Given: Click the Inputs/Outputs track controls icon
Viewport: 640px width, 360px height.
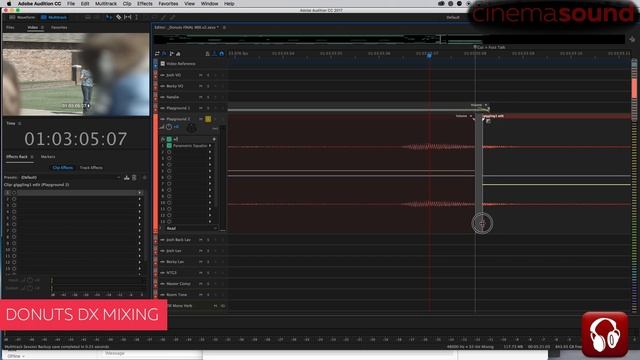Looking at the screenshot, I should point(157,53).
